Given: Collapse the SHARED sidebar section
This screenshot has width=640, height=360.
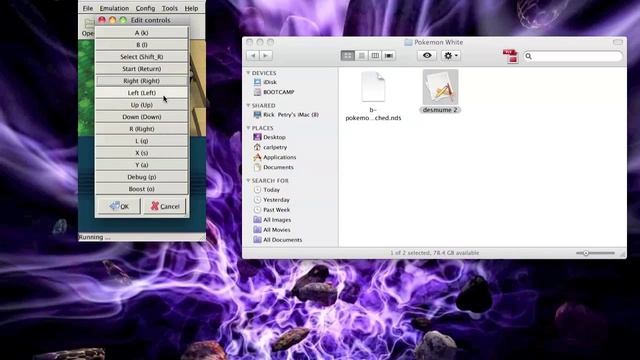Looking at the screenshot, I should [x=248, y=105].
